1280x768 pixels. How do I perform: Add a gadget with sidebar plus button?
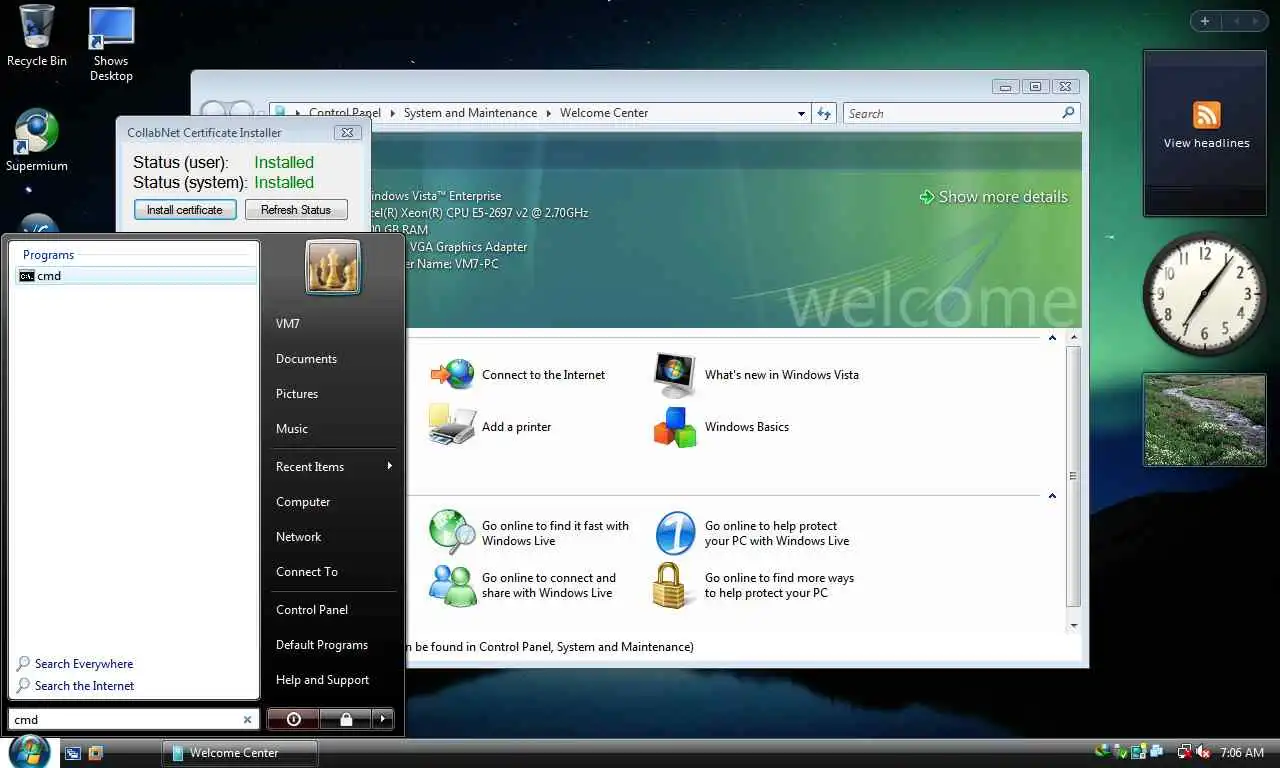click(1205, 21)
